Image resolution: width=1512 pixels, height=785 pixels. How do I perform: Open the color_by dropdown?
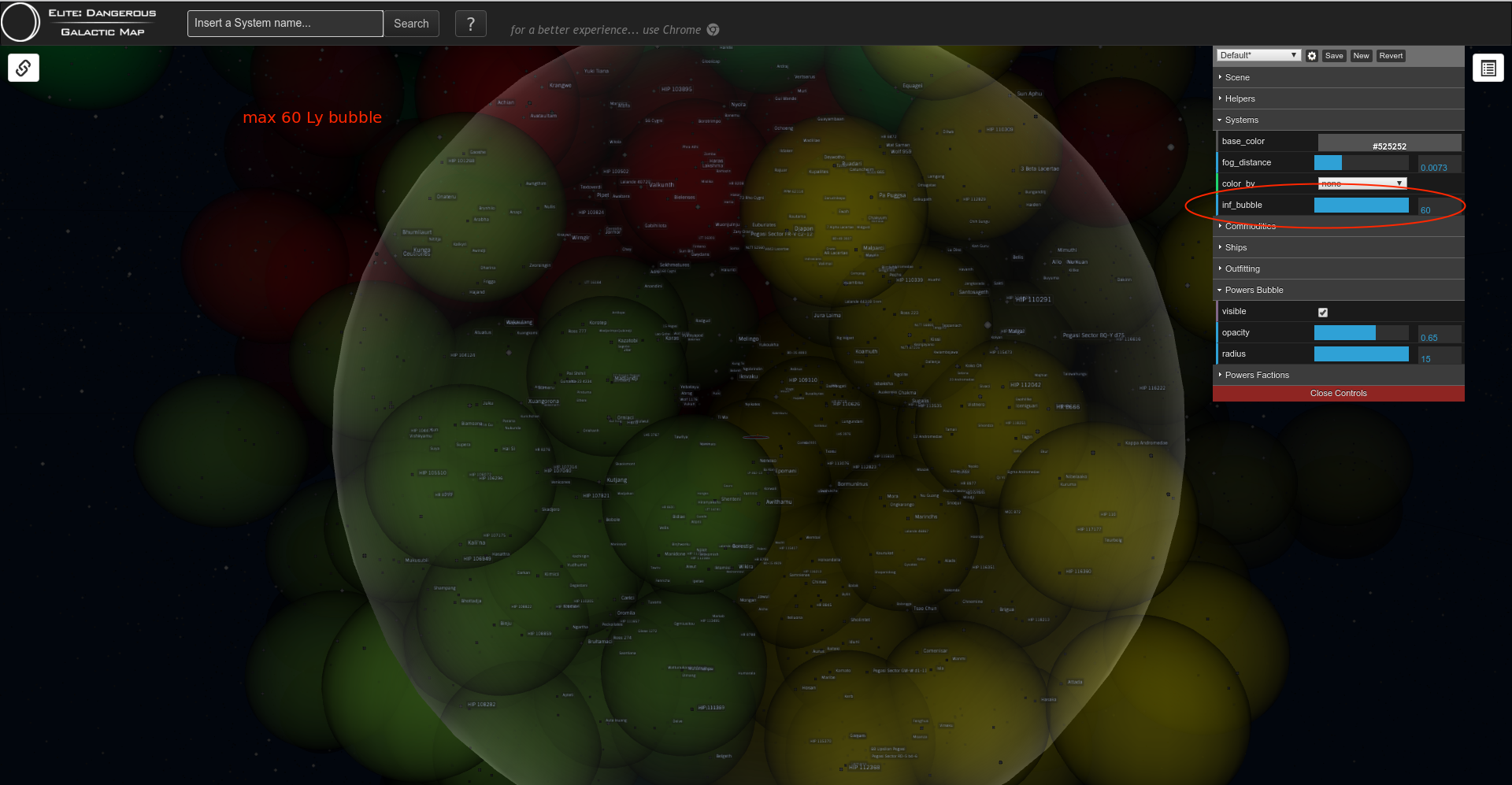(1362, 183)
